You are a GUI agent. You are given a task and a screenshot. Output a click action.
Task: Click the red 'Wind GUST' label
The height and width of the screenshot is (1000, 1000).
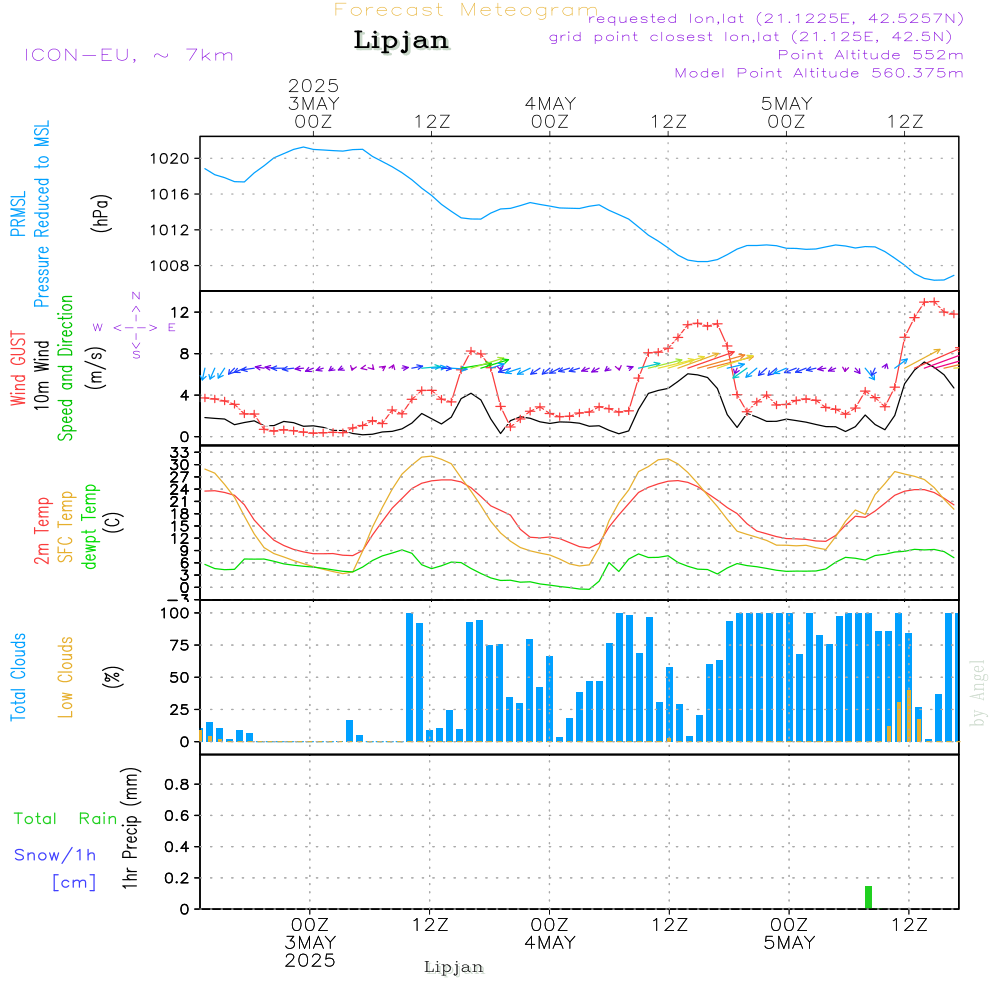18,369
